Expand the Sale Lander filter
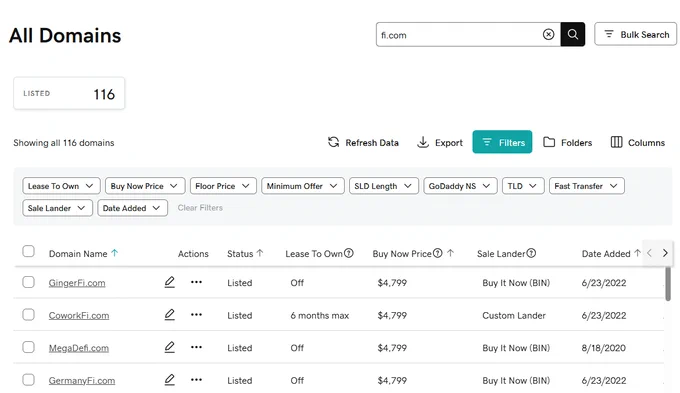Screen dimensions: 680x393 57,208
